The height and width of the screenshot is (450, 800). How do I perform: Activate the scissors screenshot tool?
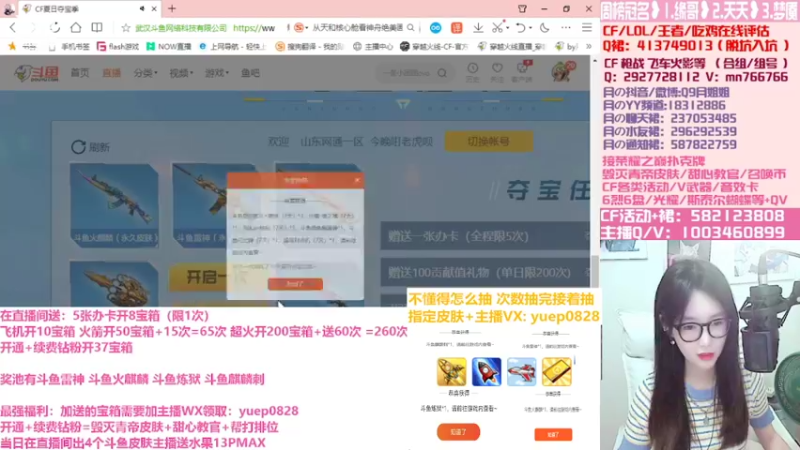coord(497,28)
